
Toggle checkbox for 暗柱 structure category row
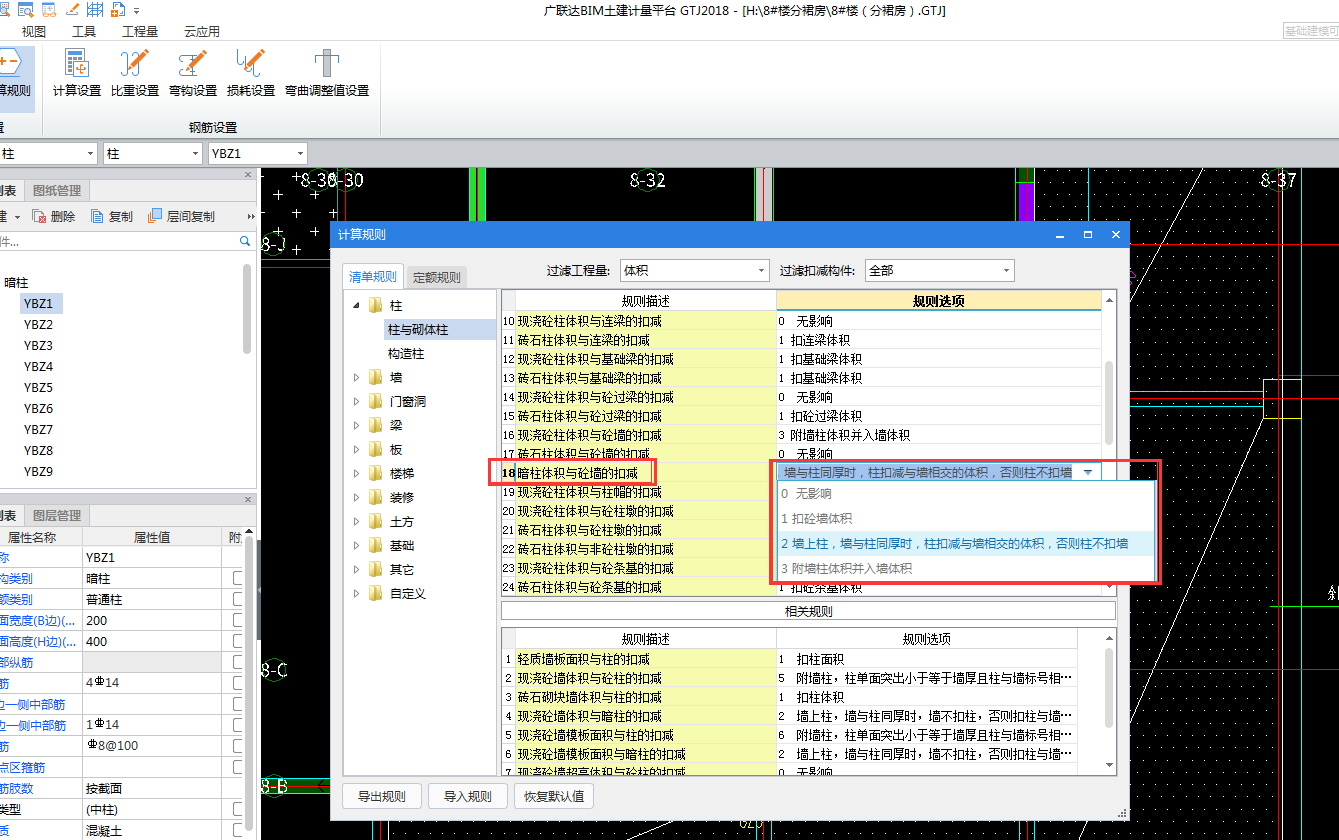[x=239, y=578]
